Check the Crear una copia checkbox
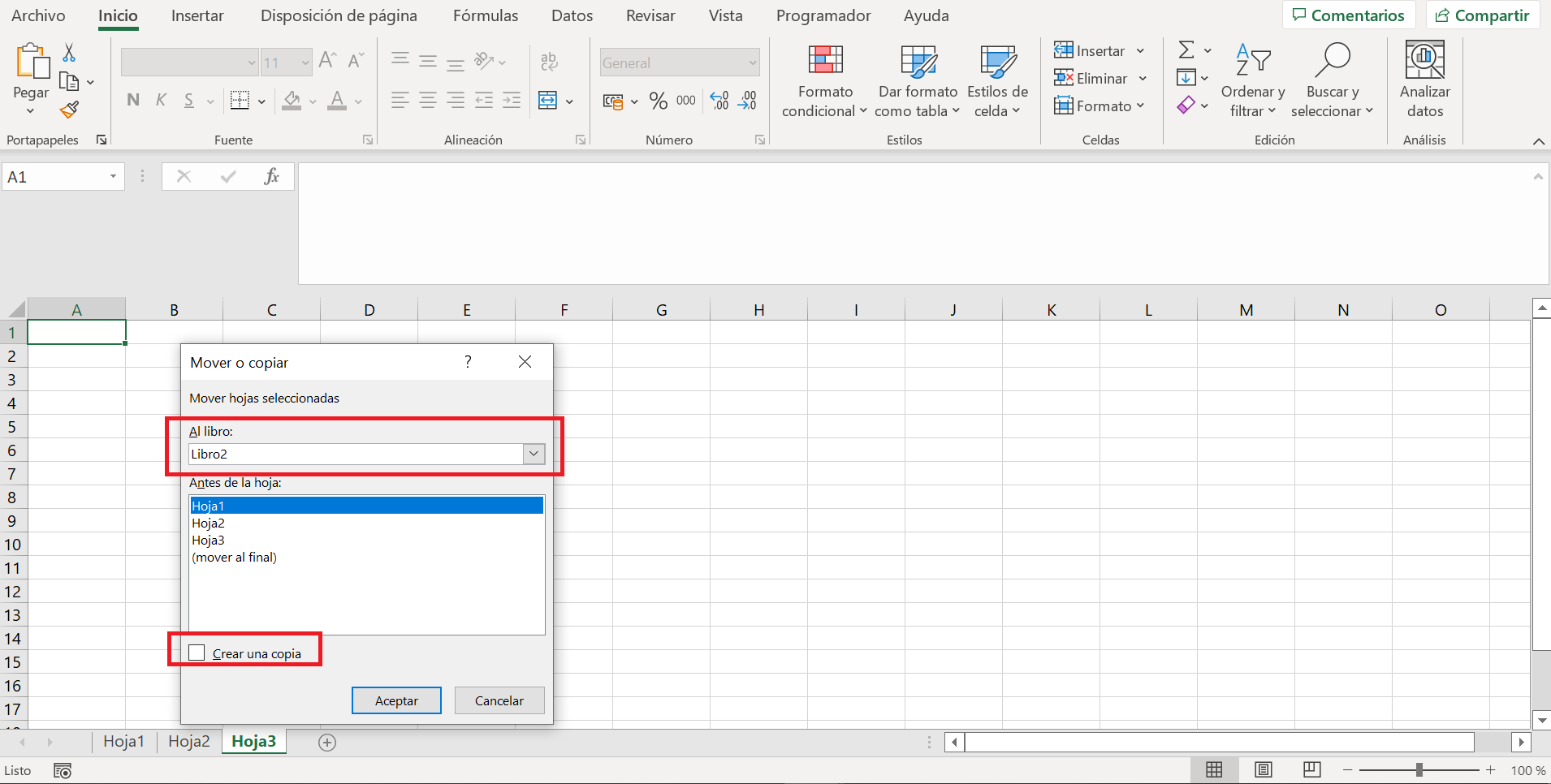1551x784 pixels. coord(197,653)
